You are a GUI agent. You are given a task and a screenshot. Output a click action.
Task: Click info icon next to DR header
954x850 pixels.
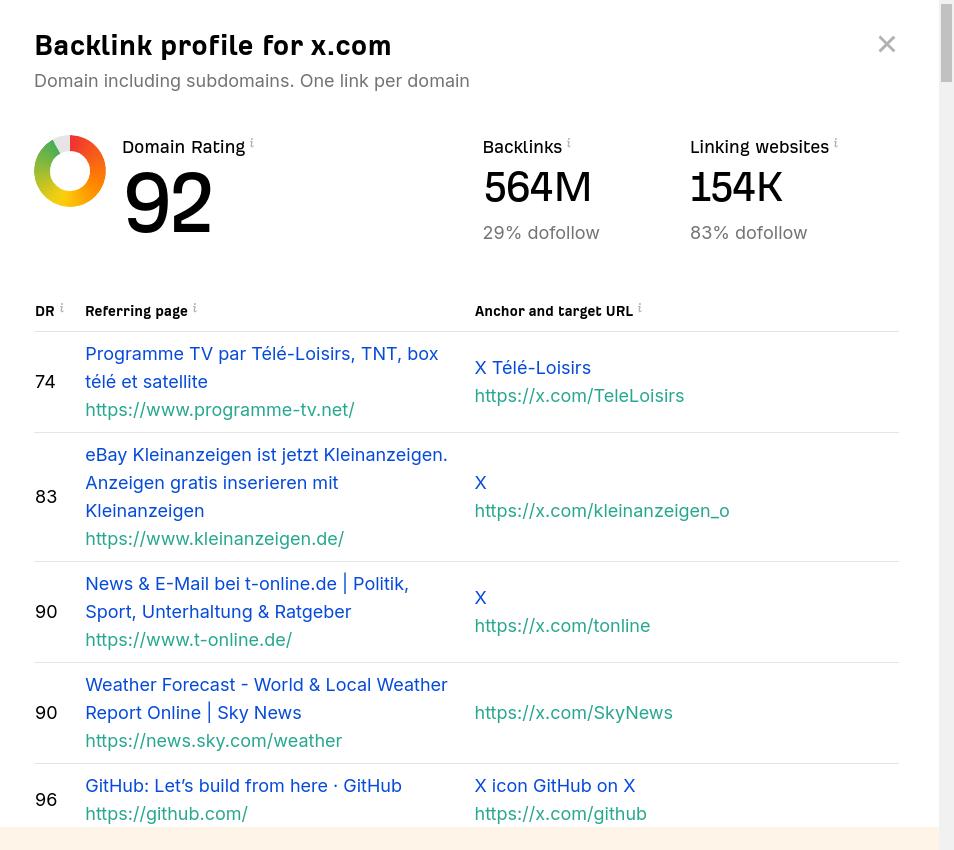(x=61, y=308)
